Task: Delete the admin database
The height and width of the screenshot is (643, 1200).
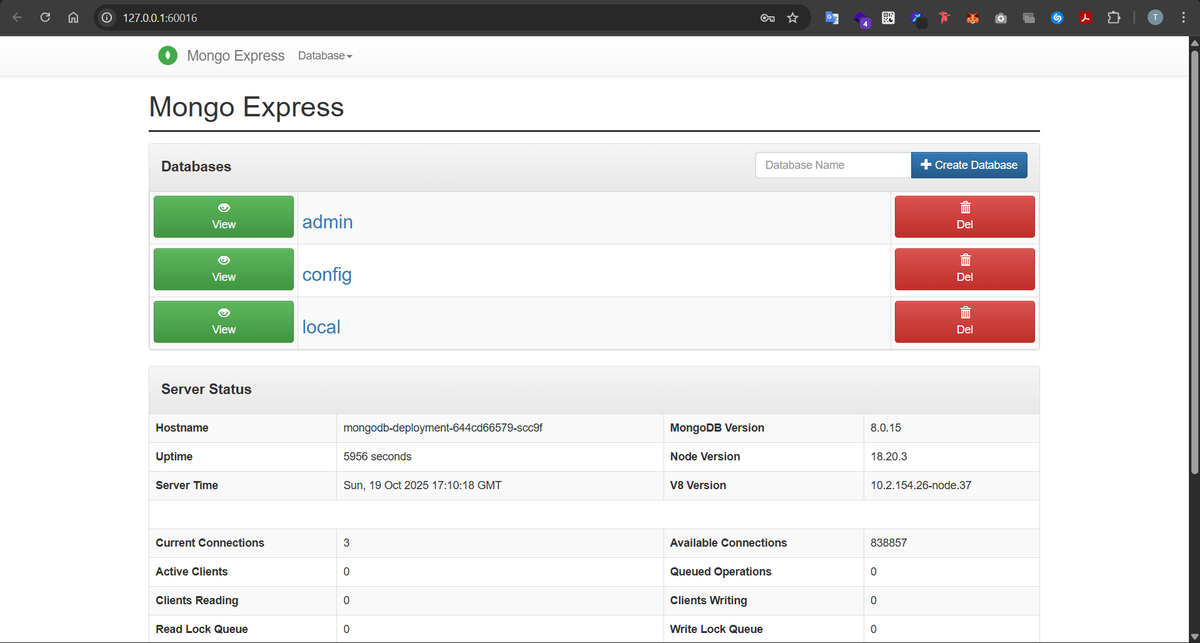Action: click(x=965, y=217)
